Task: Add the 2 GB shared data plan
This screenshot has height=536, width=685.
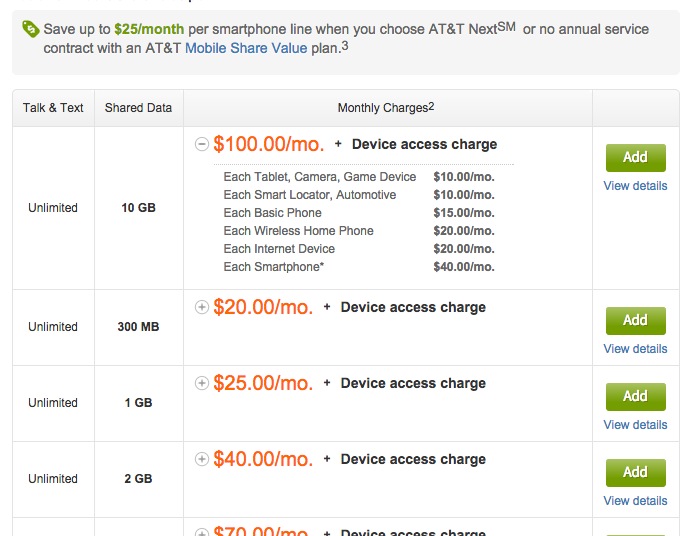Action: [x=635, y=472]
